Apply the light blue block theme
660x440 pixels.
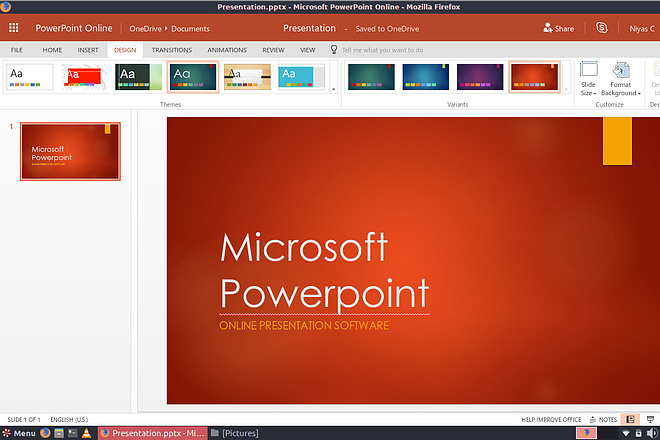coord(301,77)
